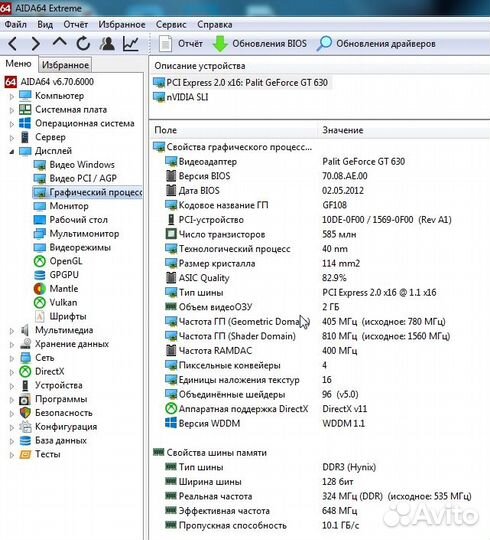Click Обновления драйверов toolbar button
The height and width of the screenshot is (540, 490).
376,44
